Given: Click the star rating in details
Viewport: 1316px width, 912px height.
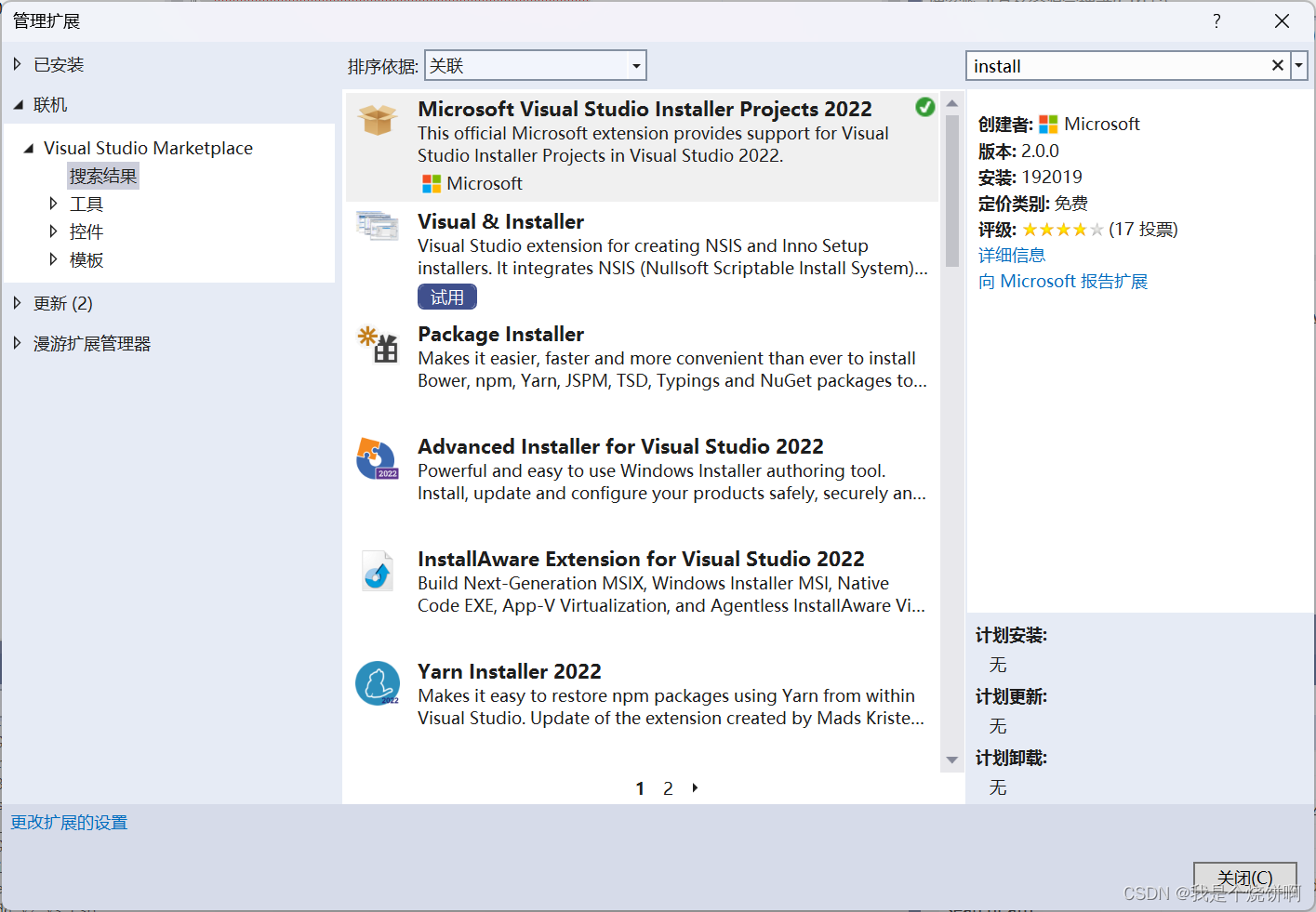Looking at the screenshot, I should coord(1063,230).
